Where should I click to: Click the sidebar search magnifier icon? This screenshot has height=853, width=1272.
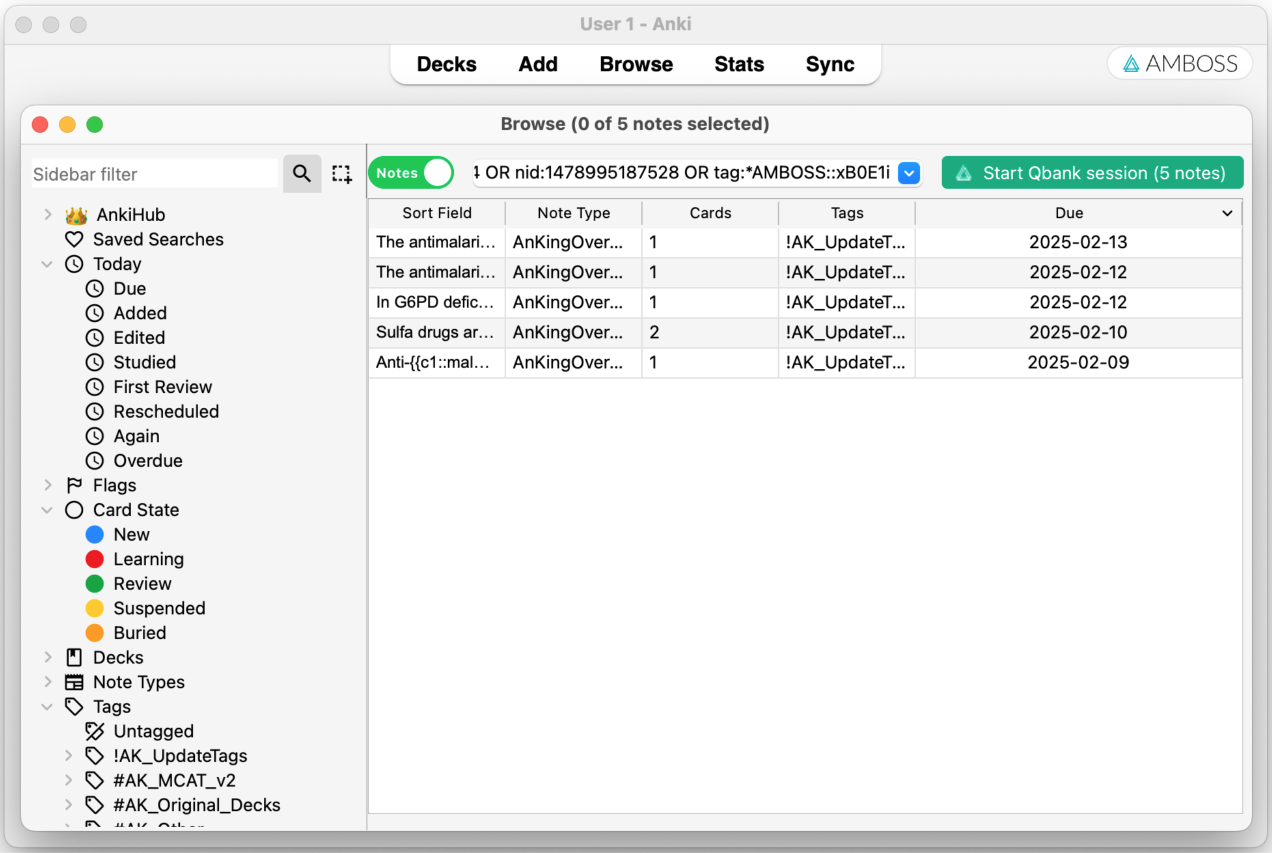point(302,174)
